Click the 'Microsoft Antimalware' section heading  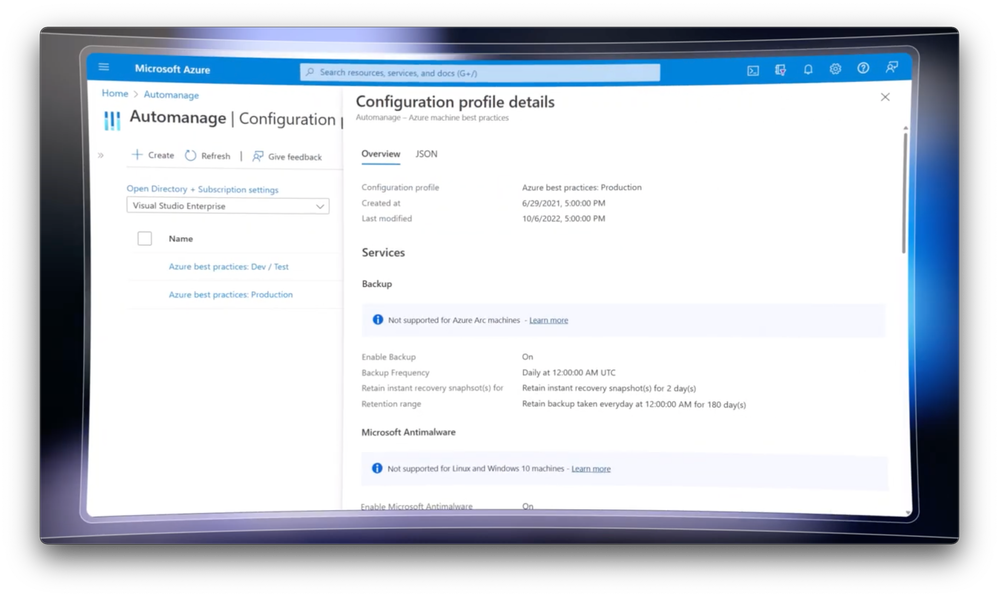pos(408,432)
